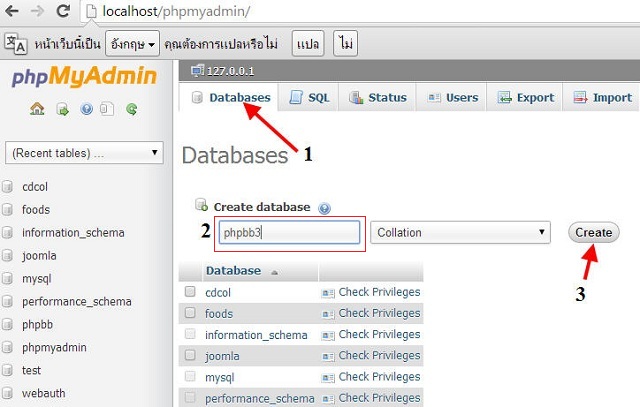Image resolution: width=640 pixels, height=407 pixels.
Task: Click the database icon next to cdcol in sidebar
Action: coord(7,187)
